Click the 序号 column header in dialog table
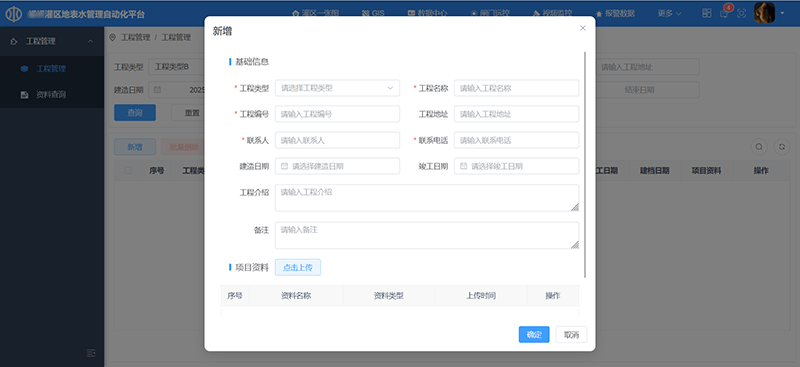The height and width of the screenshot is (367, 800). pos(235,296)
